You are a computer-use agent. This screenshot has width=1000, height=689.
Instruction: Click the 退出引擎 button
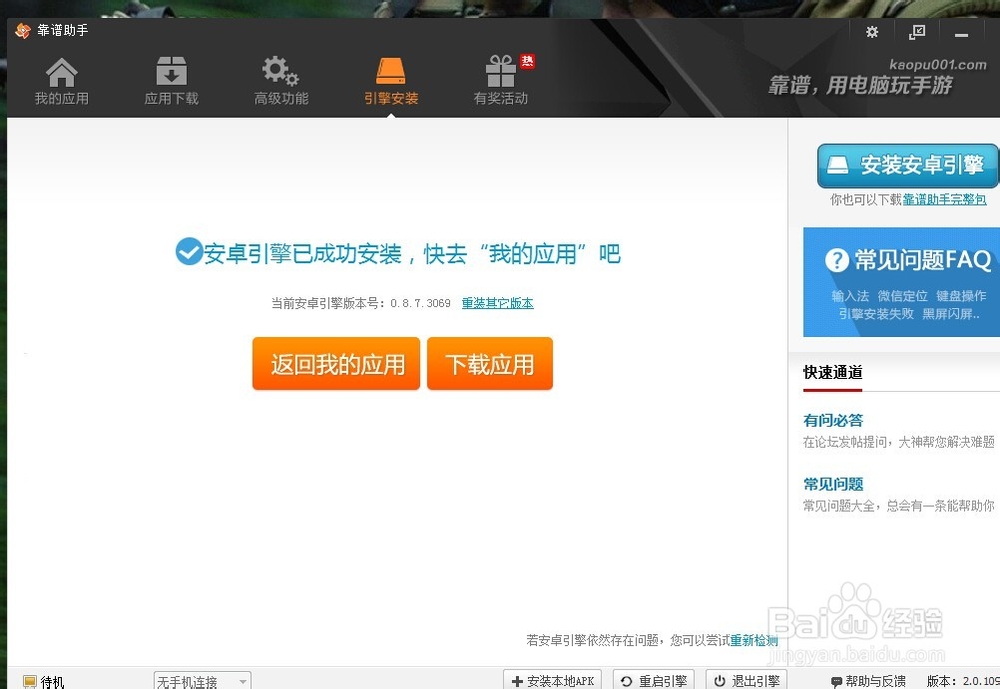click(747, 681)
